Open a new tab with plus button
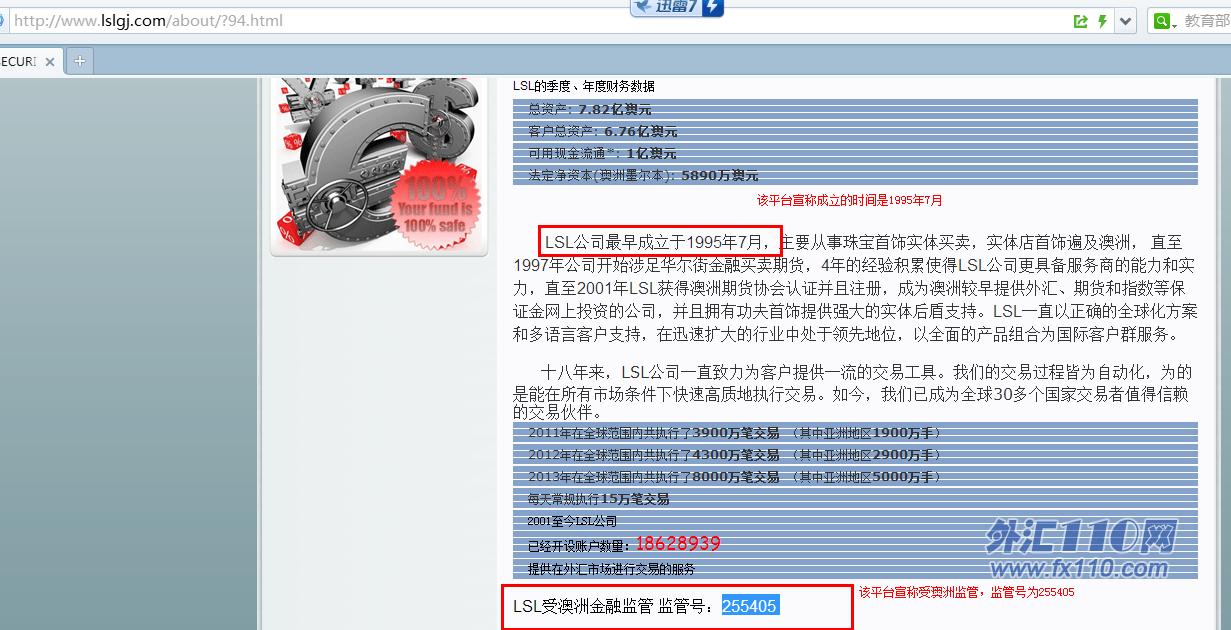1231x630 pixels. 79,61
